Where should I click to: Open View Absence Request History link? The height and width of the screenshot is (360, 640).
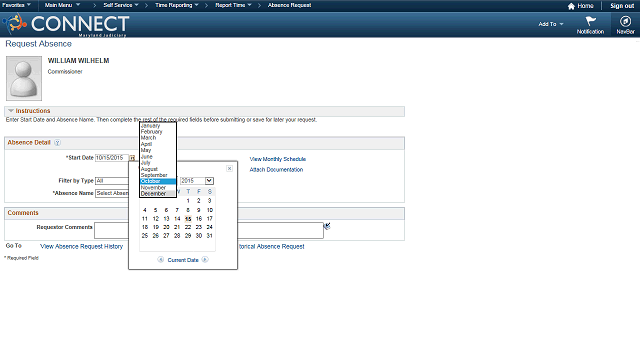point(81,247)
